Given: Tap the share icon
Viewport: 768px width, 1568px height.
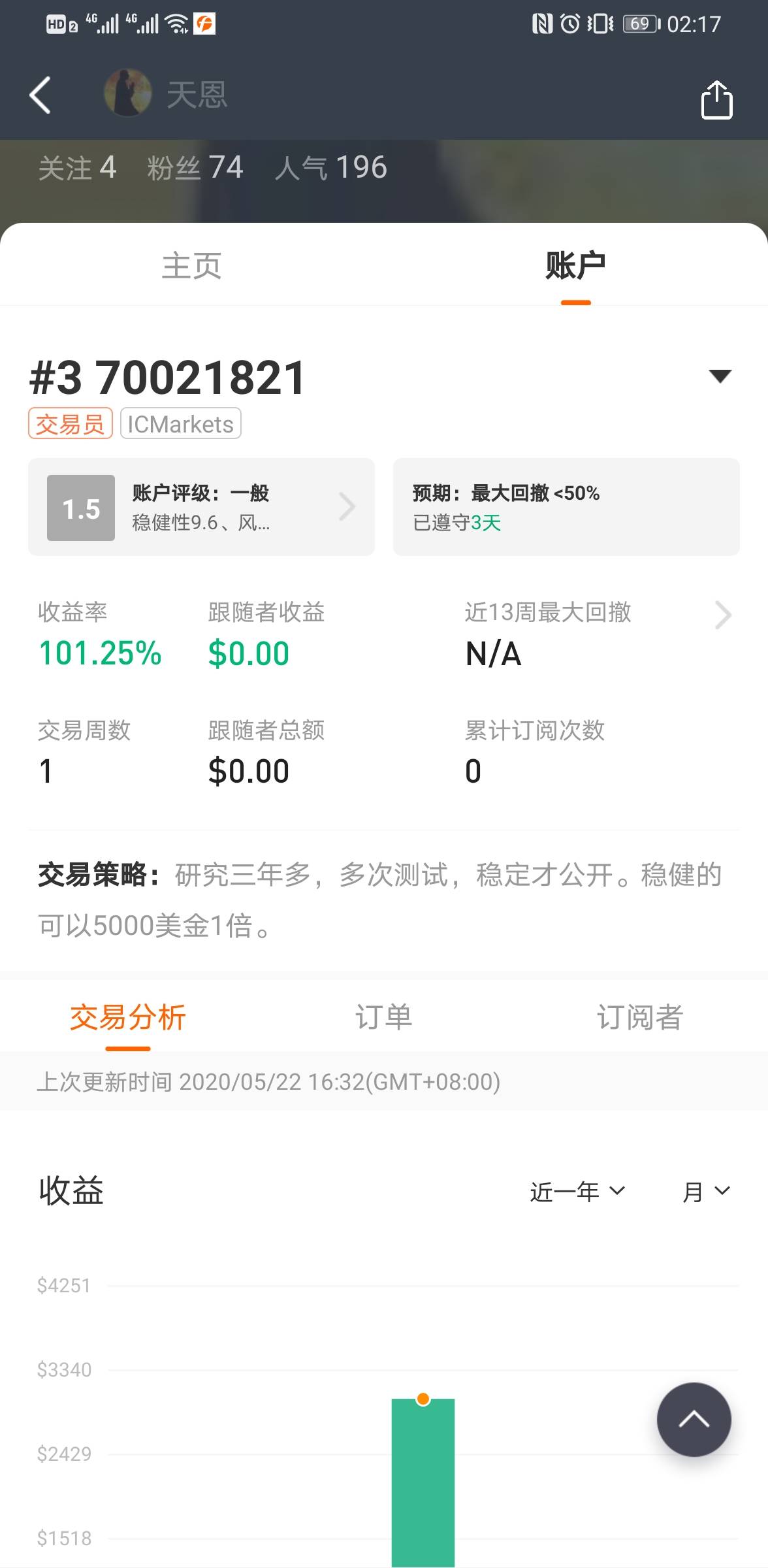Looking at the screenshot, I should pos(716,100).
